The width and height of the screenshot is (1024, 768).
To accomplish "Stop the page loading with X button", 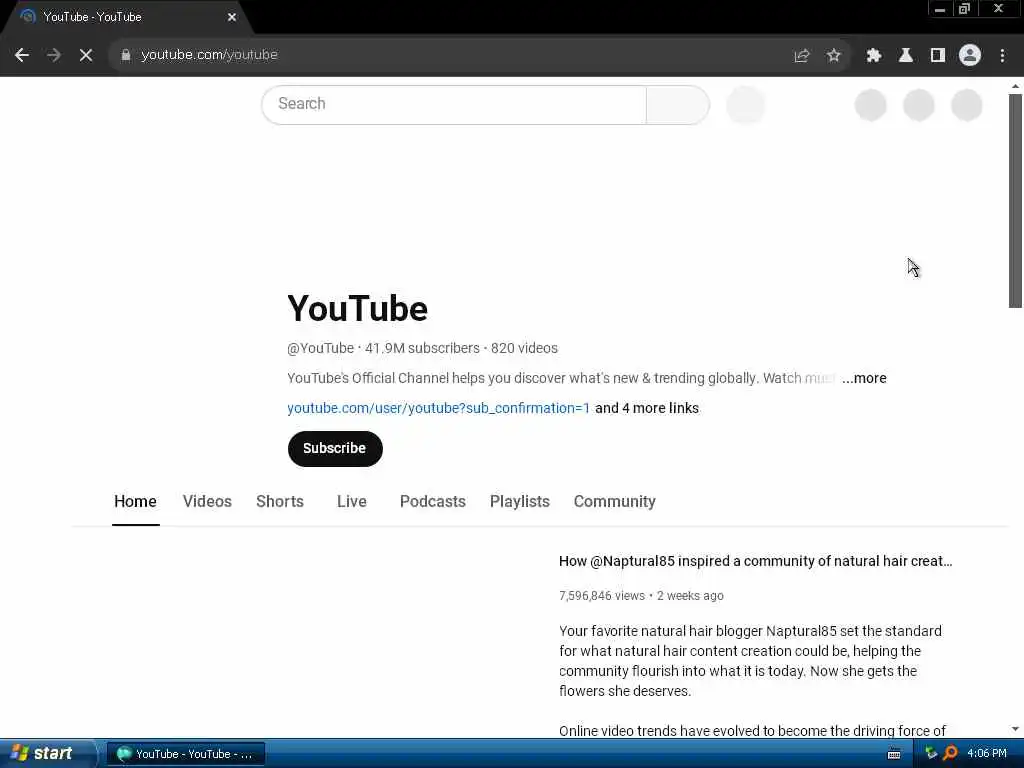I will click(x=86, y=56).
